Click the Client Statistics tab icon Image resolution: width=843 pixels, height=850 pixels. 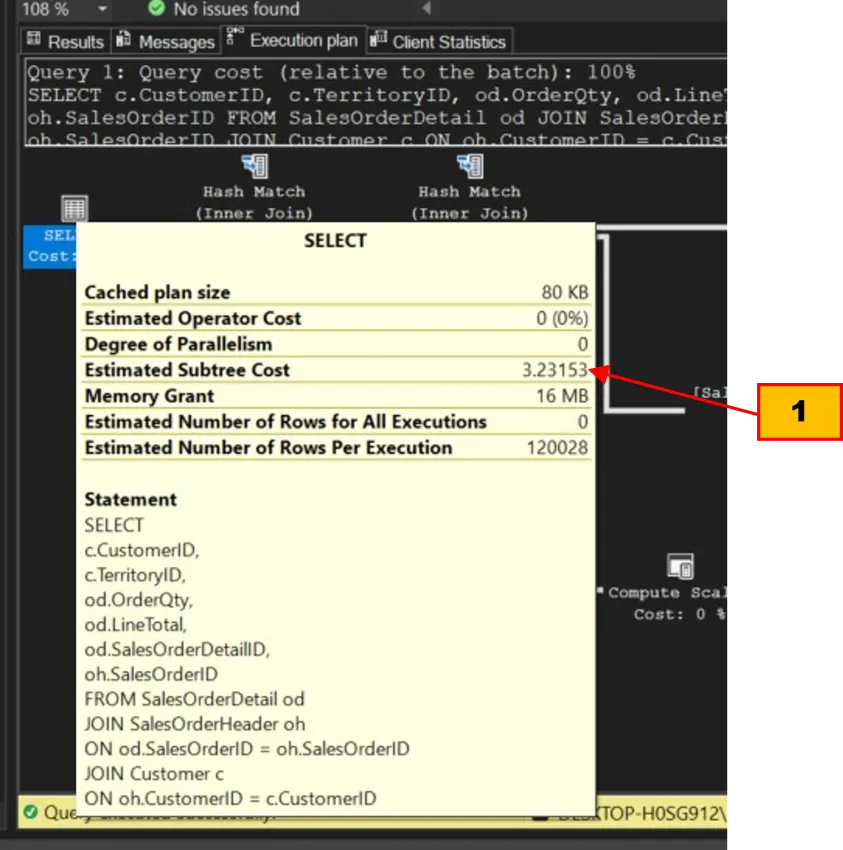point(378,41)
